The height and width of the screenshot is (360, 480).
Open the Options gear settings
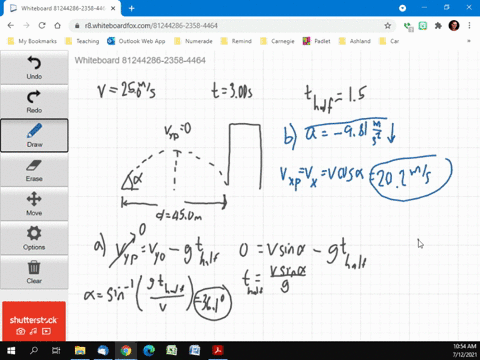(x=34, y=238)
